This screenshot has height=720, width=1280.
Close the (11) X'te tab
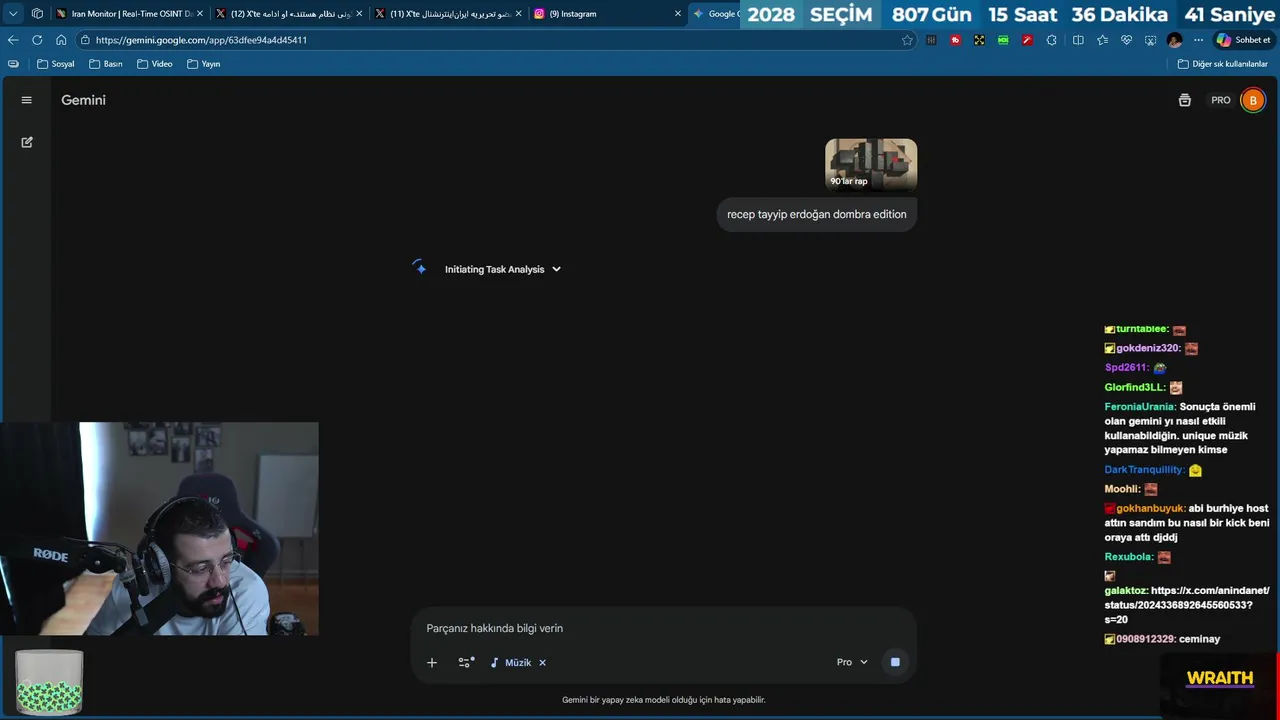tap(519, 14)
